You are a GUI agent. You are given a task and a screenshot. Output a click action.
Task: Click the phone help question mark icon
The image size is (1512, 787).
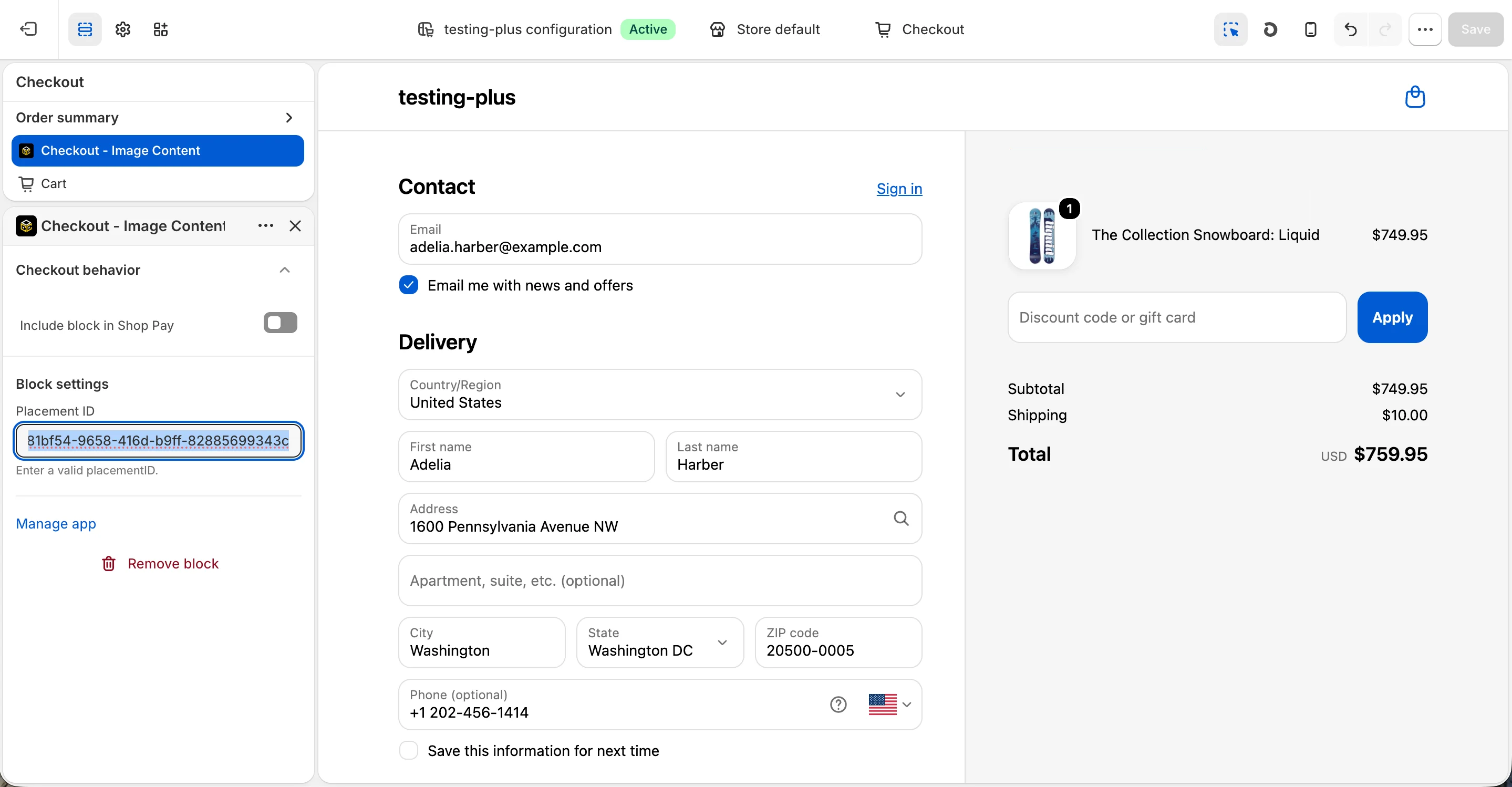(x=838, y=703)
